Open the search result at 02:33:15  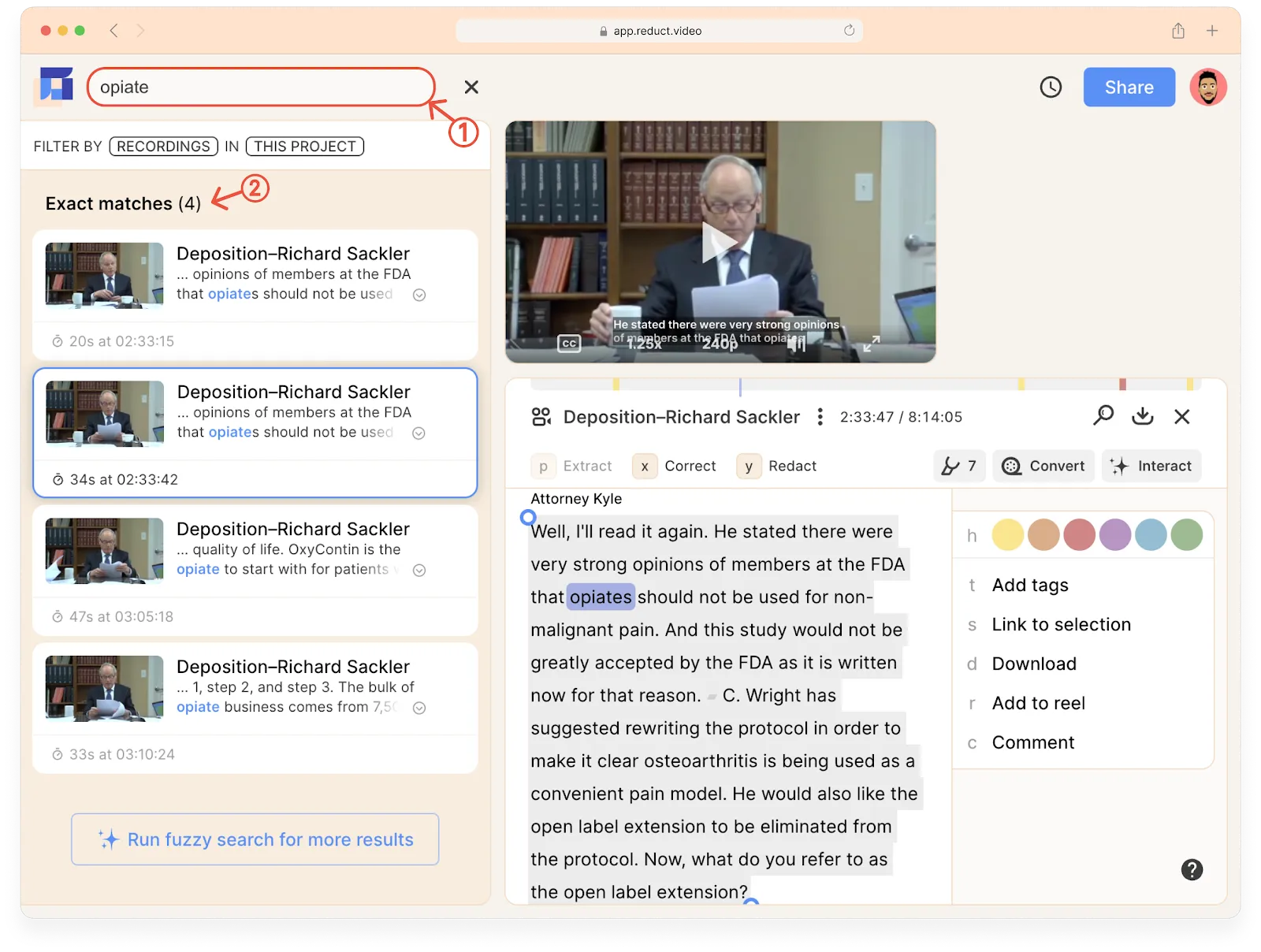[x=255, y=295]
